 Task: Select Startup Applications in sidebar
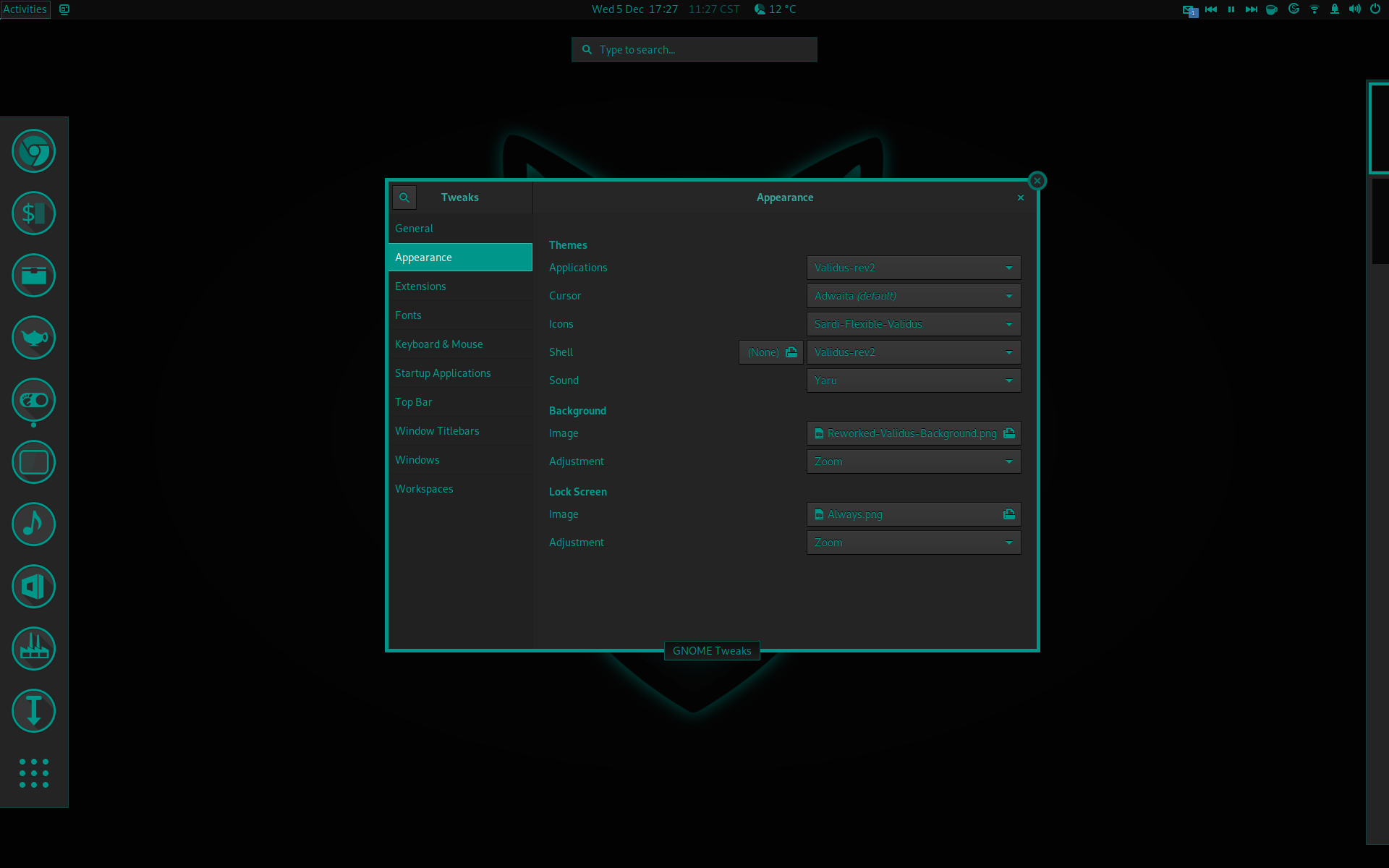(x=460, y=373)
